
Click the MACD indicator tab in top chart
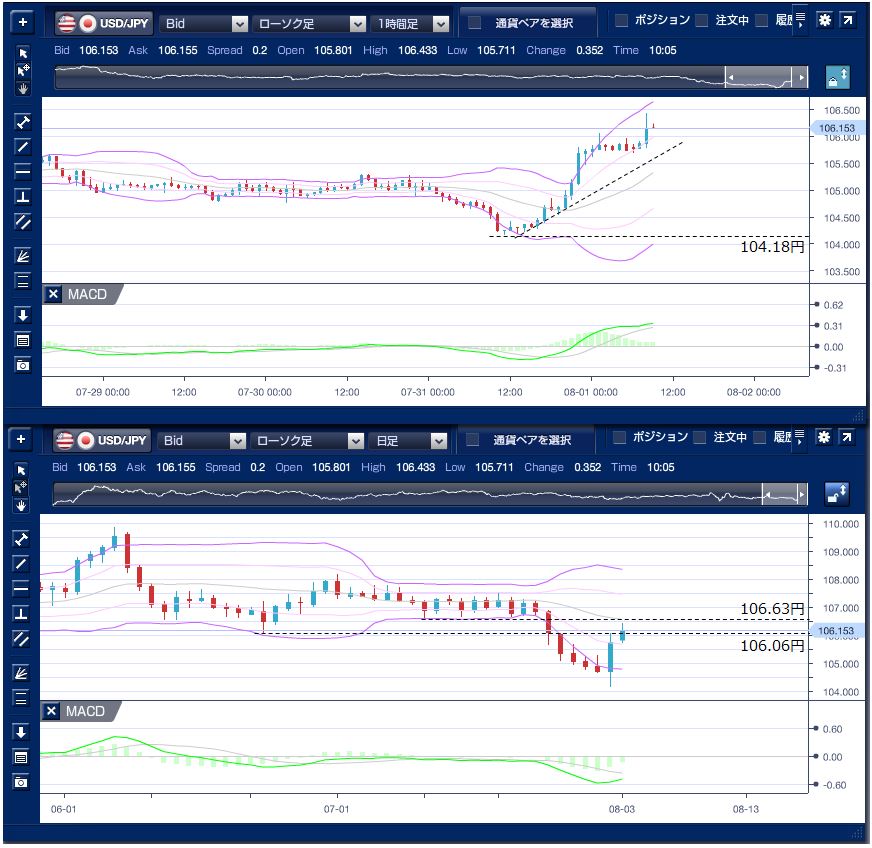tap(86, 294)
